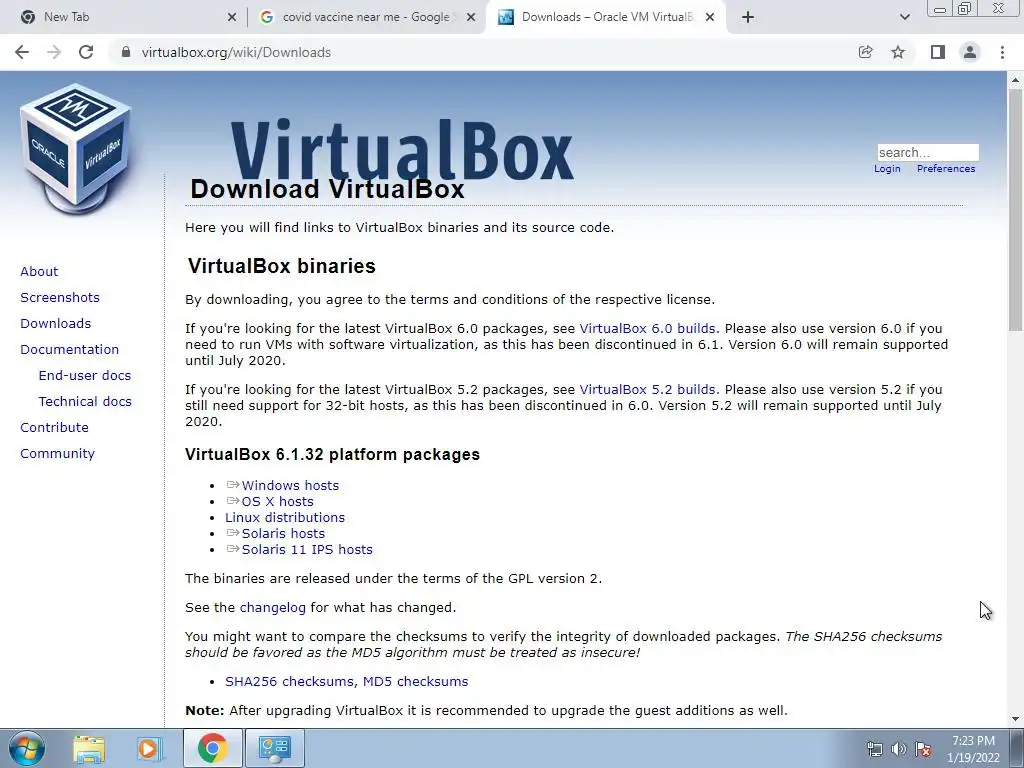Open Windows Explorer from the taskbar
The height and width of the screenshot is (768, 1024).
click(x=89, y=748)
